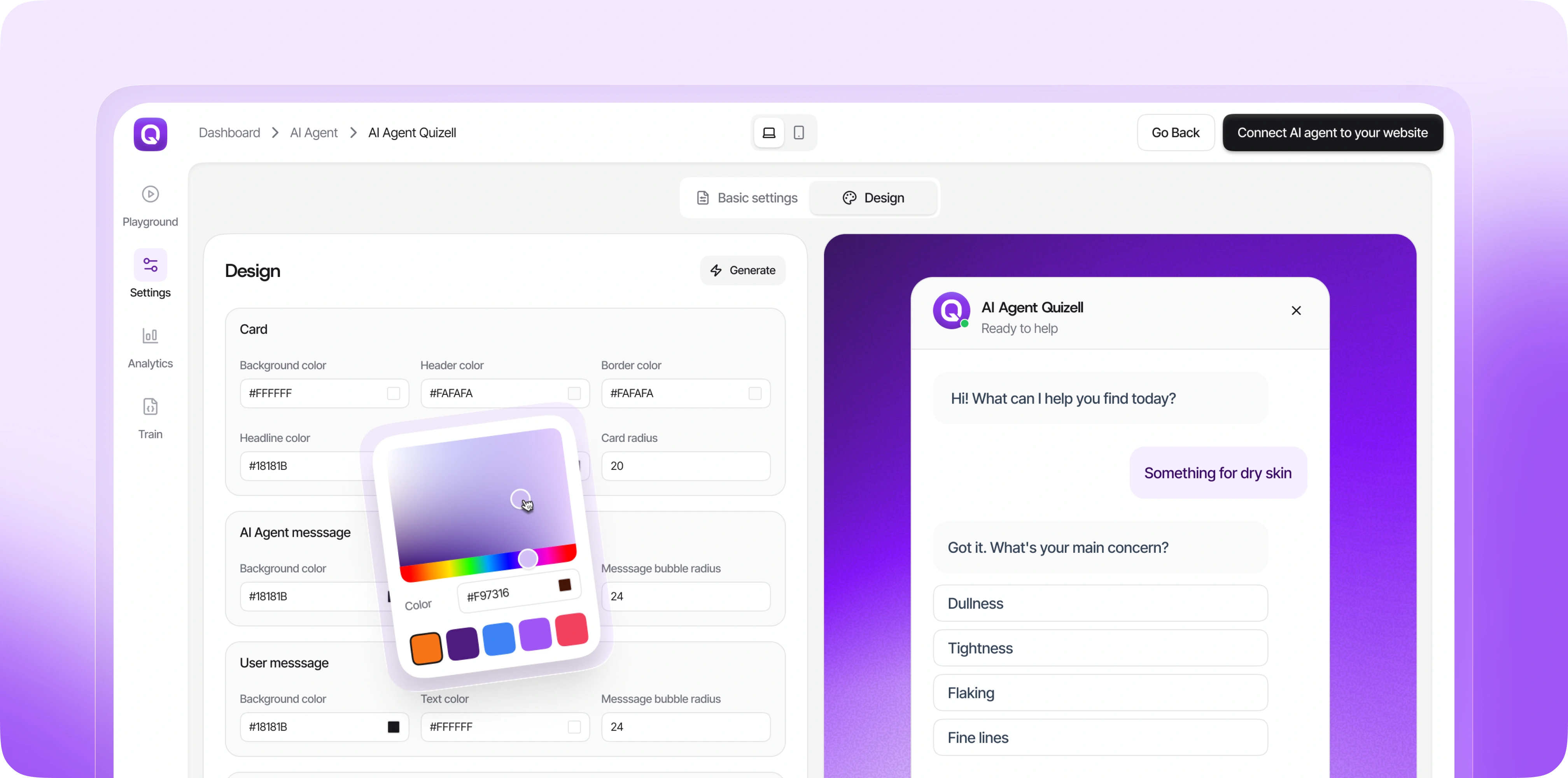This screenshot has height=778, width=1568.
Task: Click the Generate design button
Action: point(743,270)
